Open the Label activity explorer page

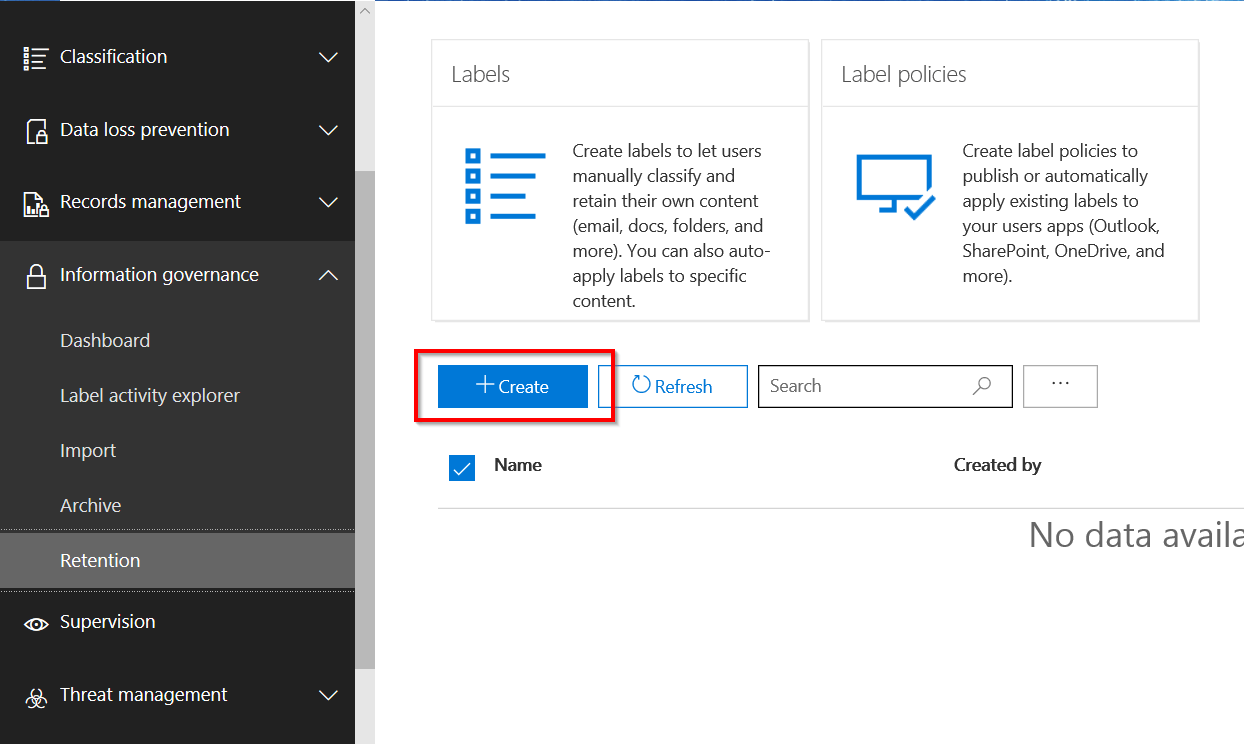pyautogui.click(x=149, y=395)
